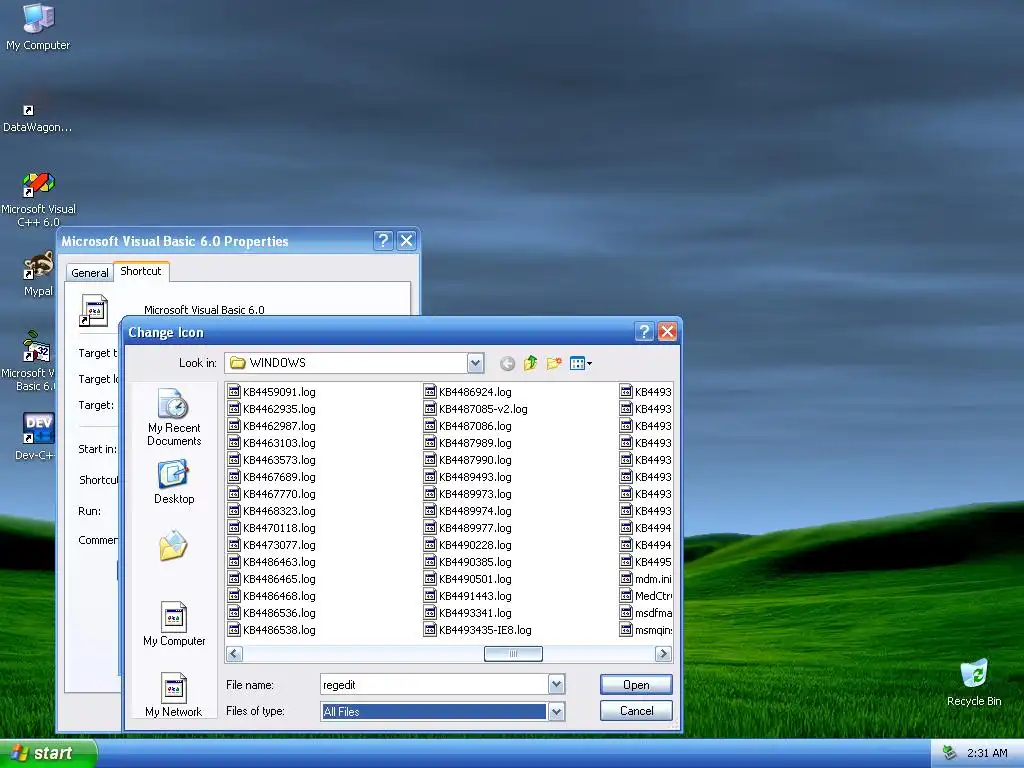Click the horizontal scrollbar thumb
The image size is (1024, 768).
[513, 653]
